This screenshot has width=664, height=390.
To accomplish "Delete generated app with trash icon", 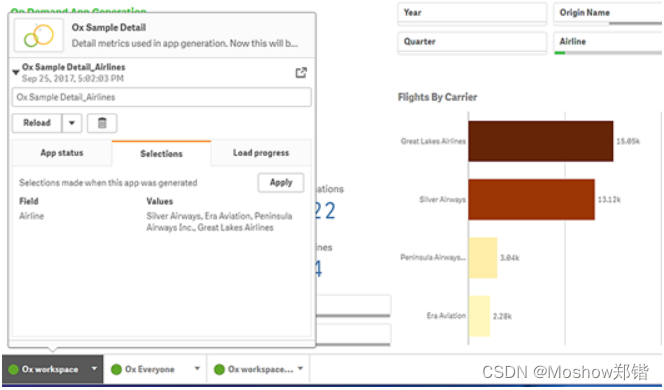I will (102, 123).
